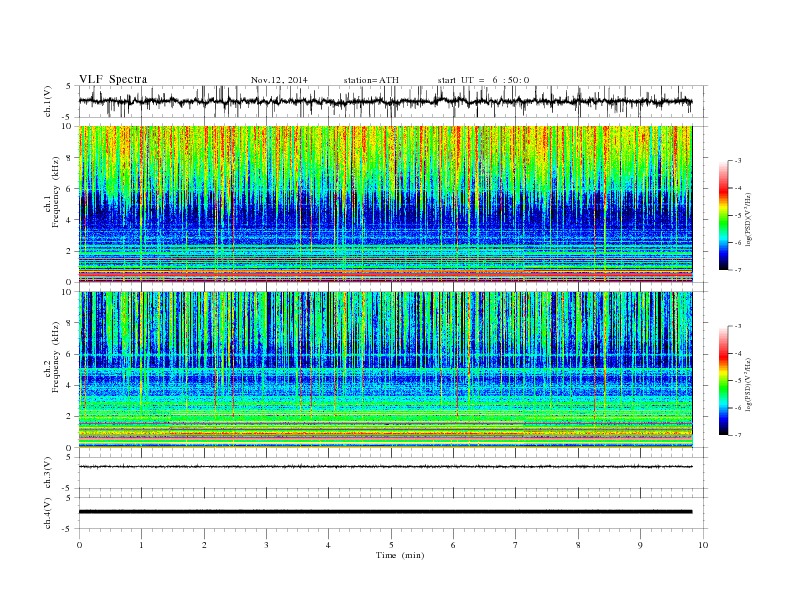Click the '-3' tick on ch.2 colorbar

(x=738, y=326)
